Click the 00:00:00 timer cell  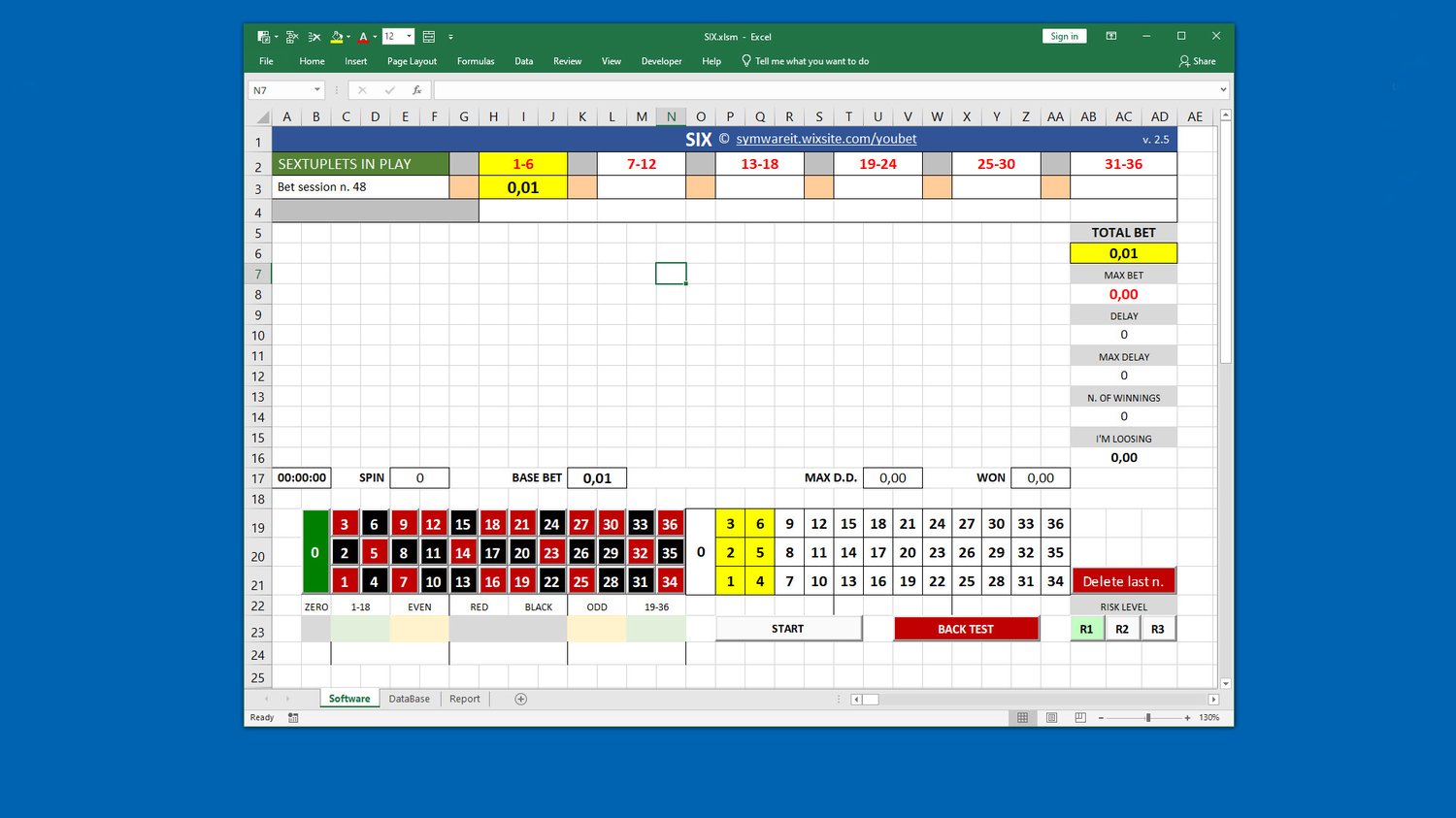pyautogui.click(x=302, y=477)
